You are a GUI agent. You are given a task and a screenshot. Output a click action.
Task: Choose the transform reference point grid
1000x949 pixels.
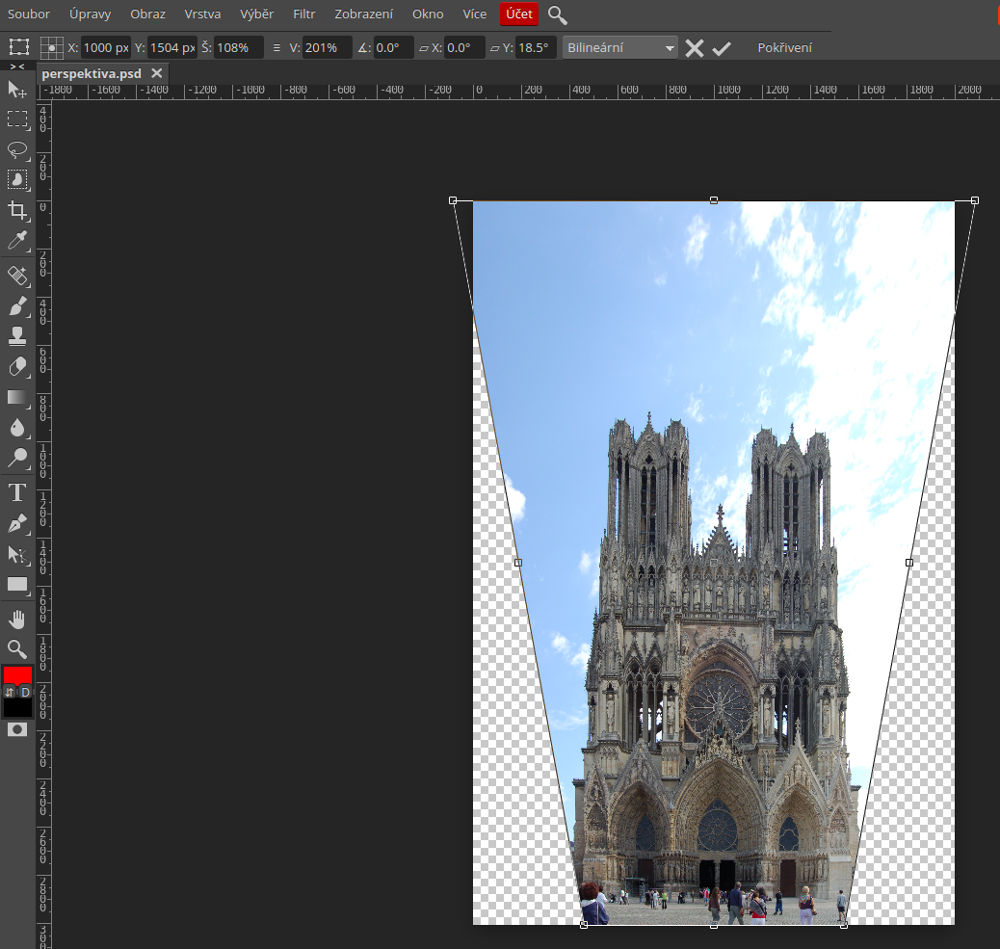tap(52, 48)
